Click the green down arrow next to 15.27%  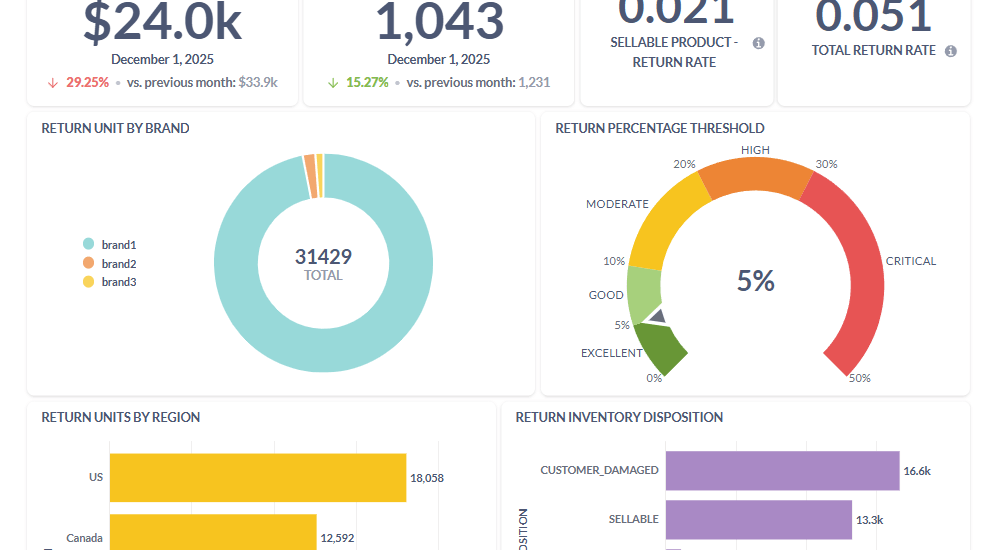(332, 83)
